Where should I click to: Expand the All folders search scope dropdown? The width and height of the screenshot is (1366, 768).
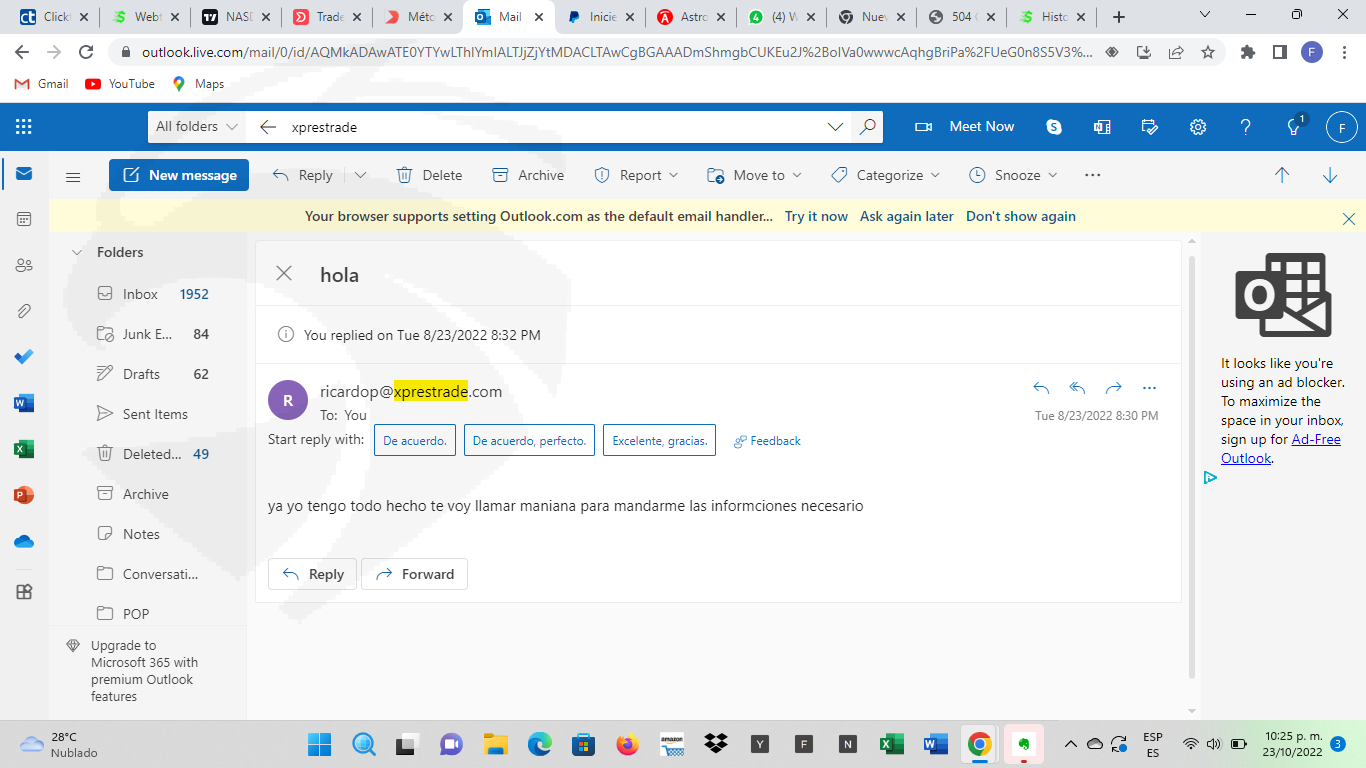pyautogui.click(x=197, y=127)
